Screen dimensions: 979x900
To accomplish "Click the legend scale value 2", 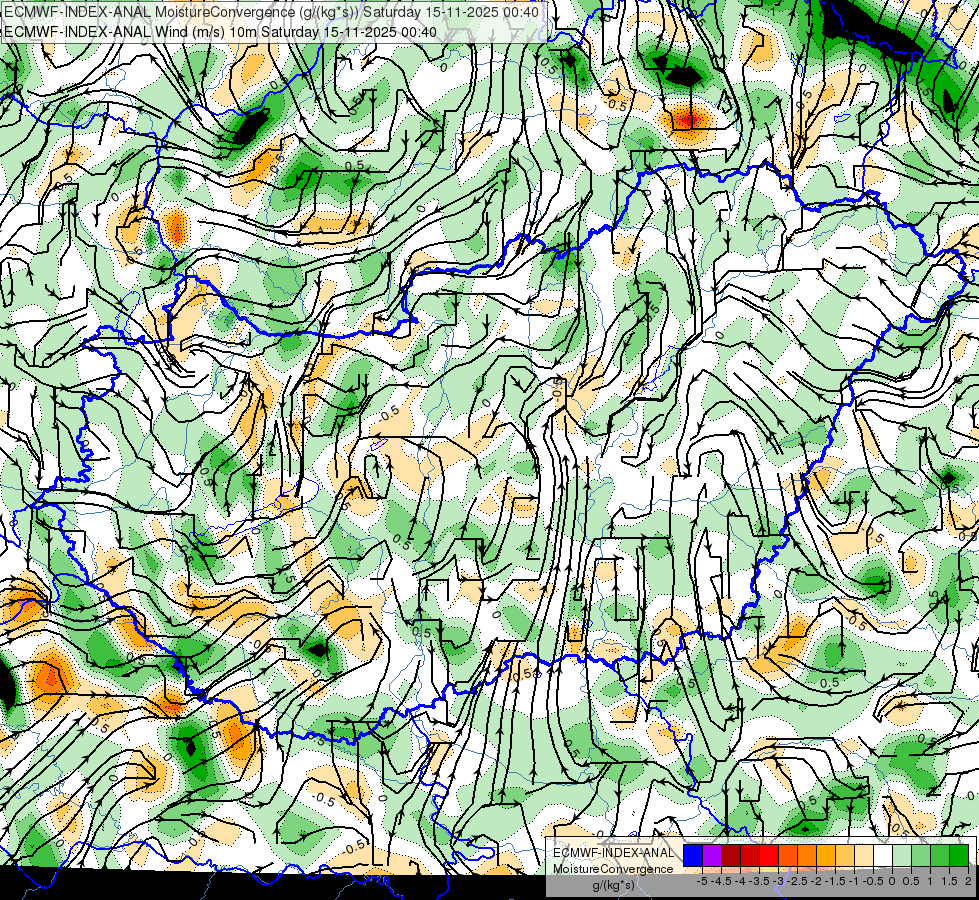I will click(968, 881).
